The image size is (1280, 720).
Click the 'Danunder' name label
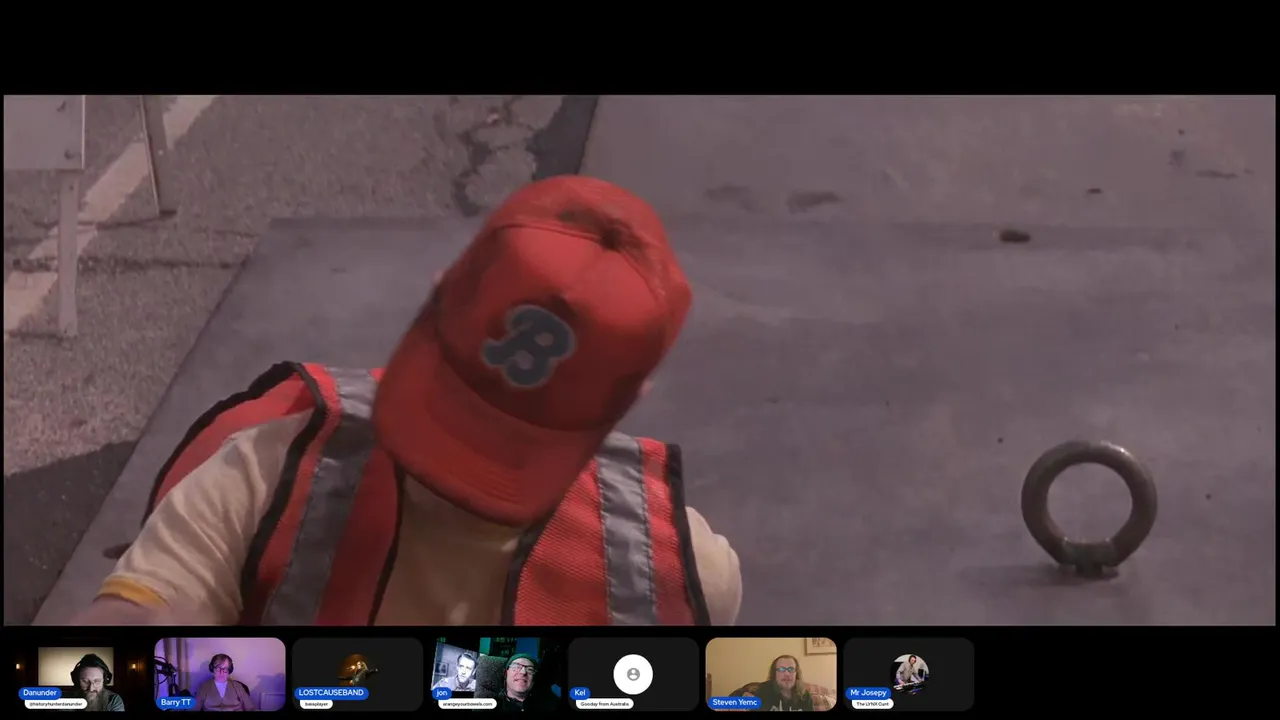40,693
